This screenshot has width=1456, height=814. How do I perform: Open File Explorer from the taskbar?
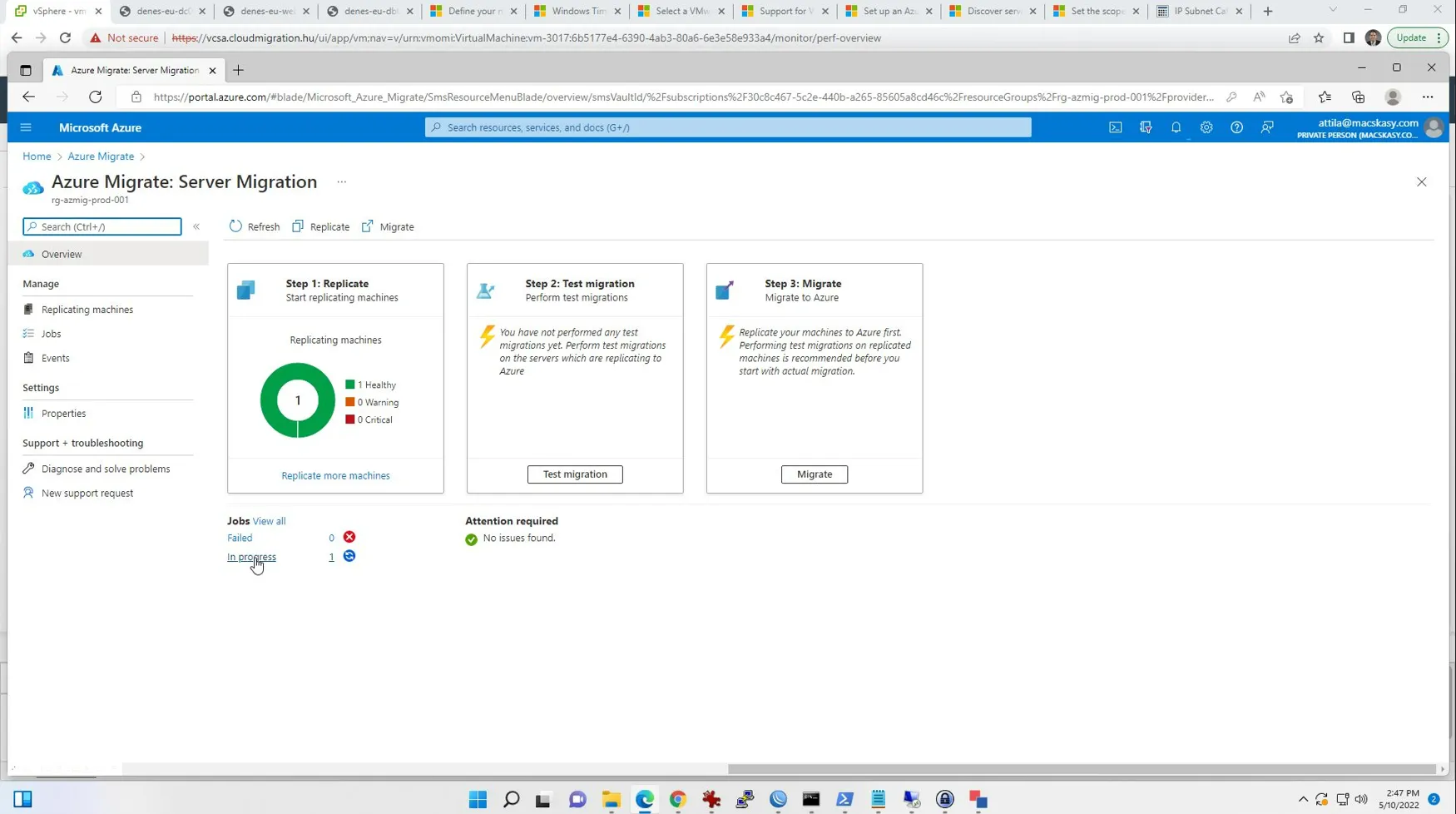tap(612, 800)
